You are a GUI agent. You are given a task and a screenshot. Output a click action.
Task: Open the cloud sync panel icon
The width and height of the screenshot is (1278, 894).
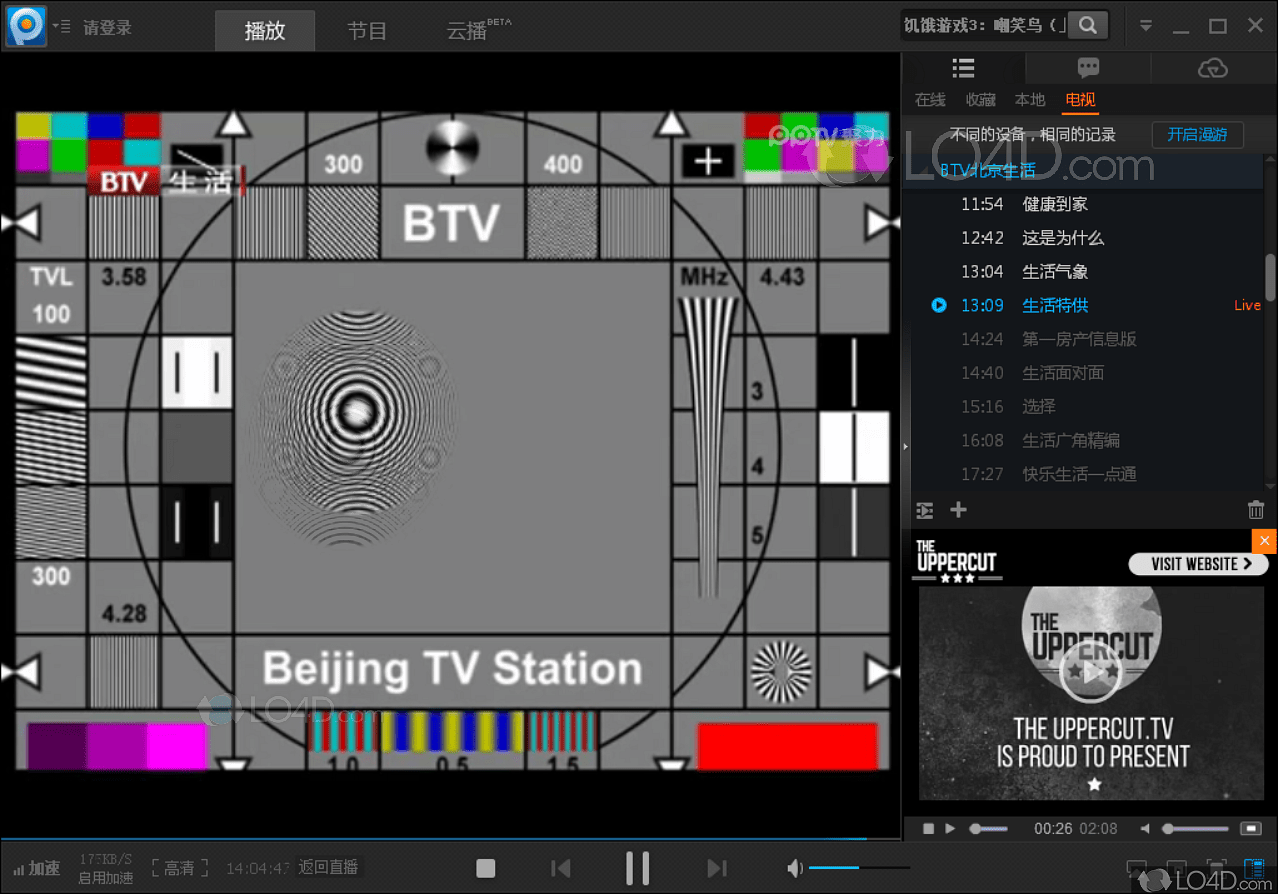(1212, 68)
